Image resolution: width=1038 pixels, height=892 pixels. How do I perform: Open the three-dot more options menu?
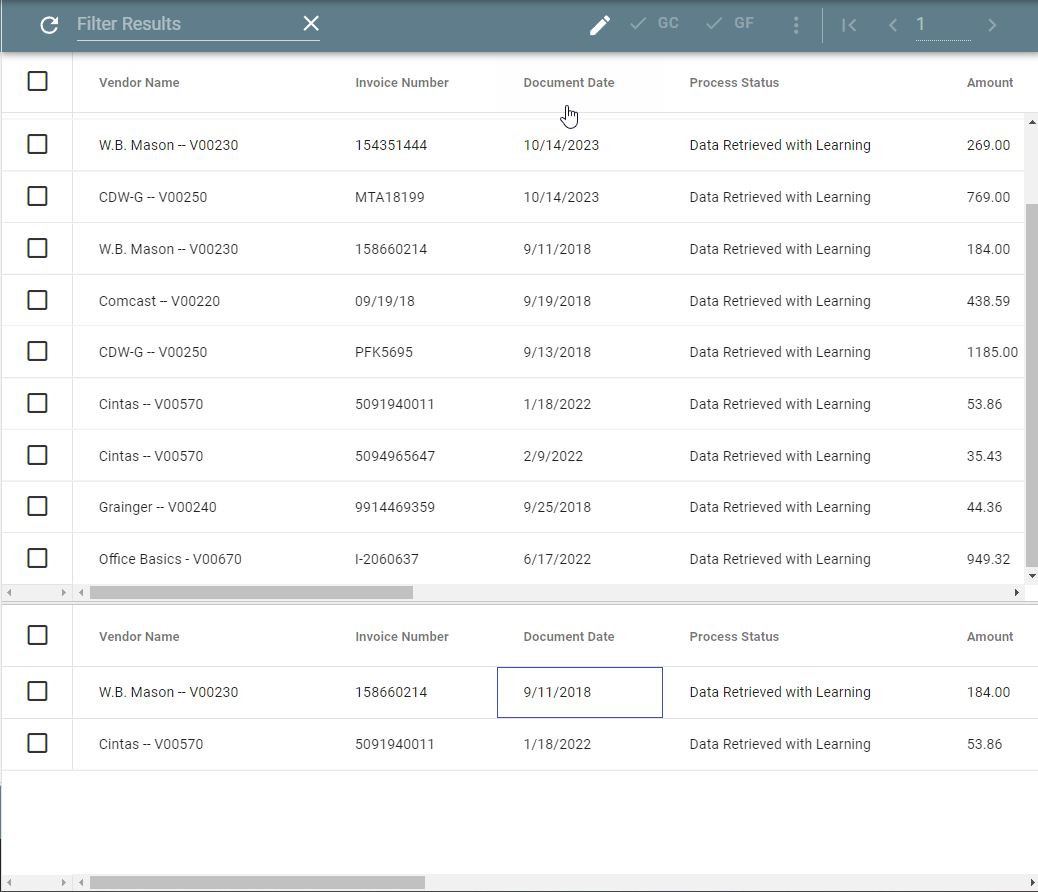coord(796,25)
